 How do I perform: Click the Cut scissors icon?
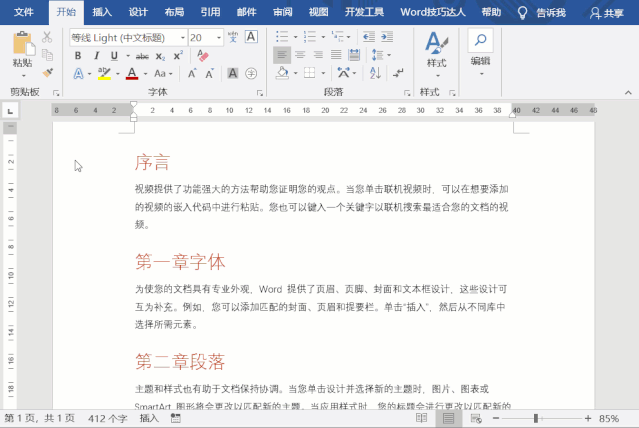[x=47, y=37]
